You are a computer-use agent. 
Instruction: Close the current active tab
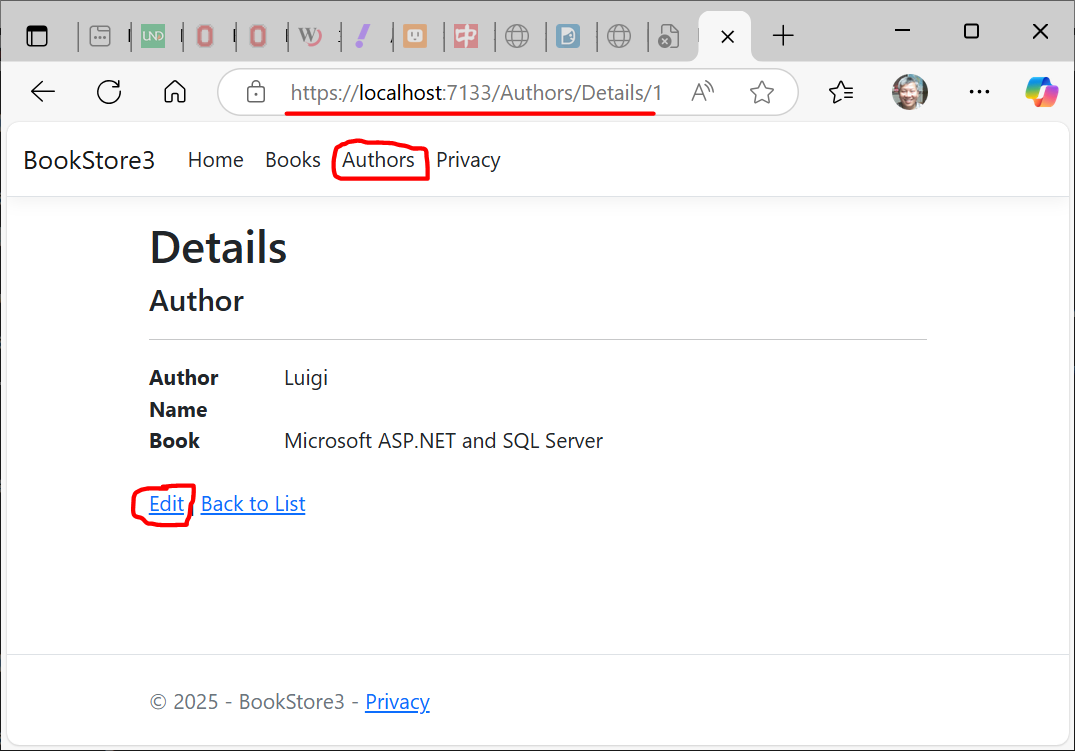pyautogui.click(x=728, y=37)
